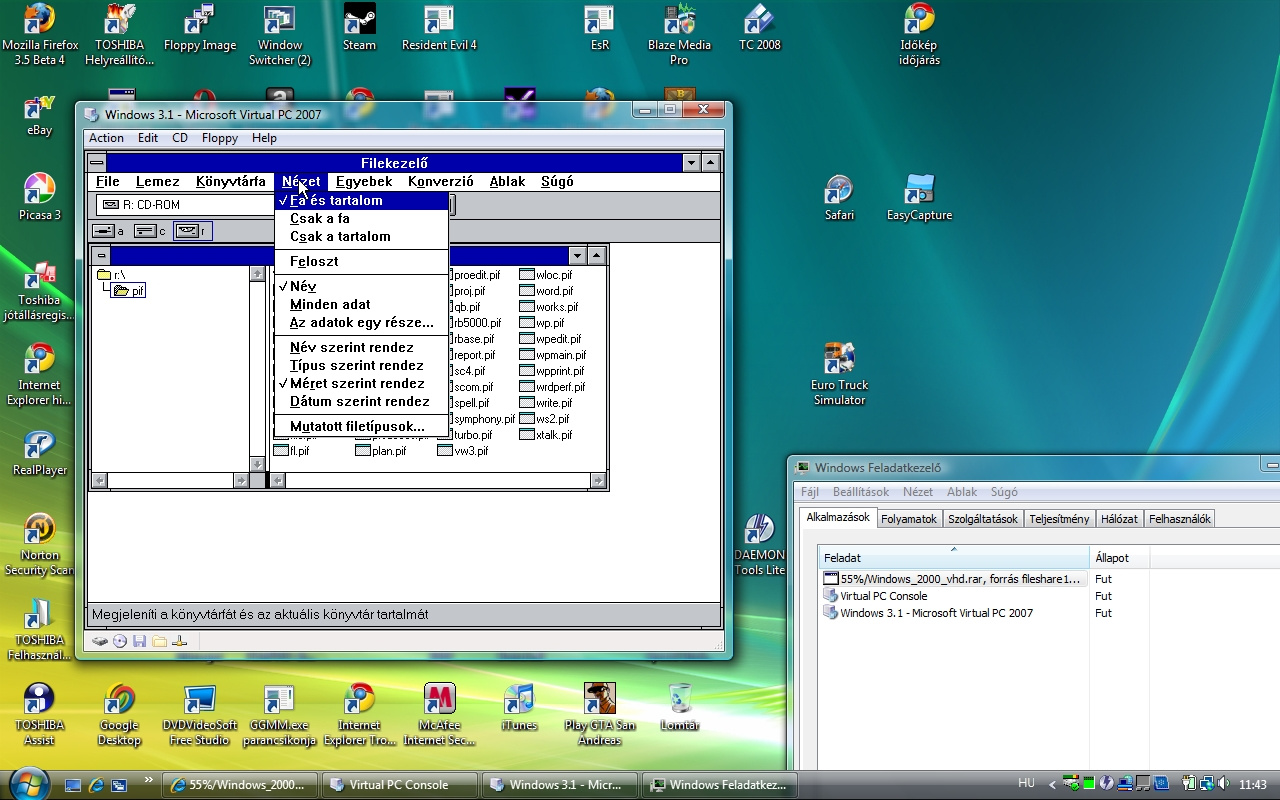The height and width of the screenshot is (800, 1280).
Task: Open Steam desktop shortcut
Action: [x=359, y=27]
